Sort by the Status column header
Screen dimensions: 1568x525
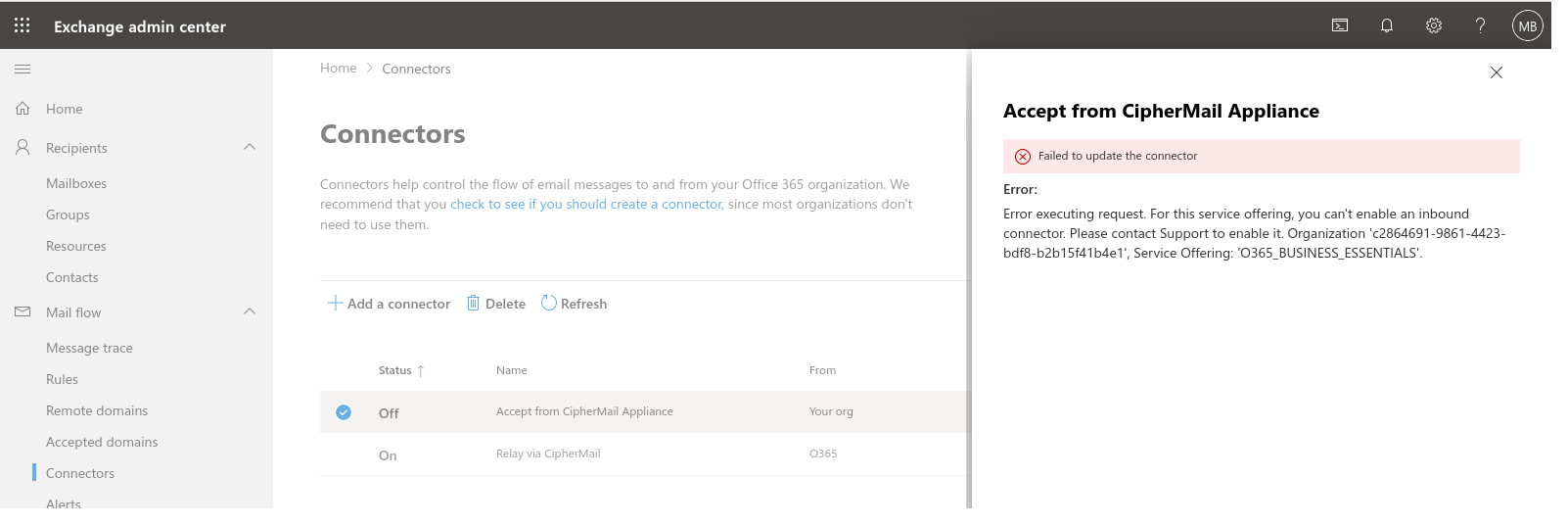395,370
